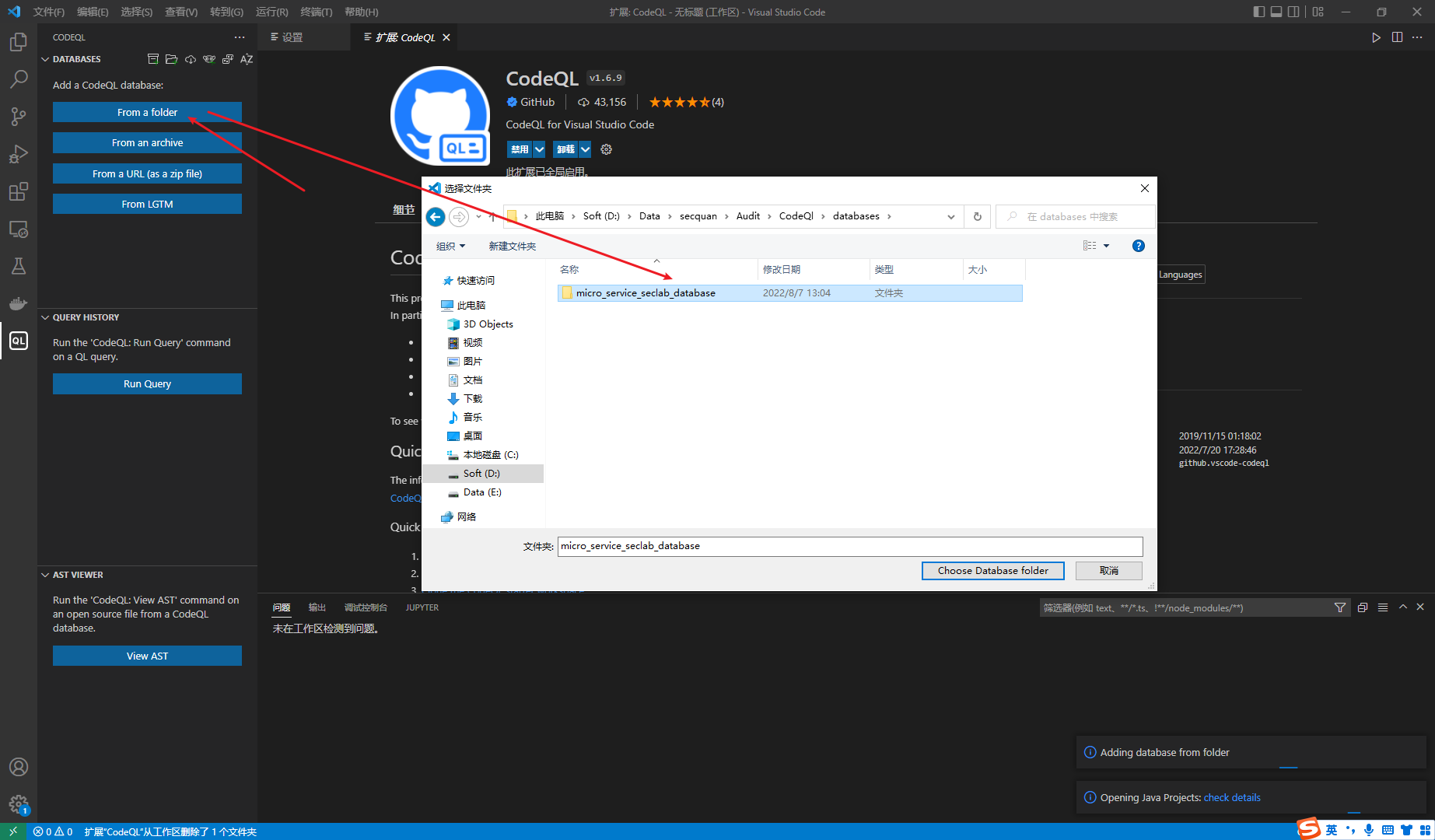Click the Run Query button
The image size is (1435, 840).
pos(147,383)
